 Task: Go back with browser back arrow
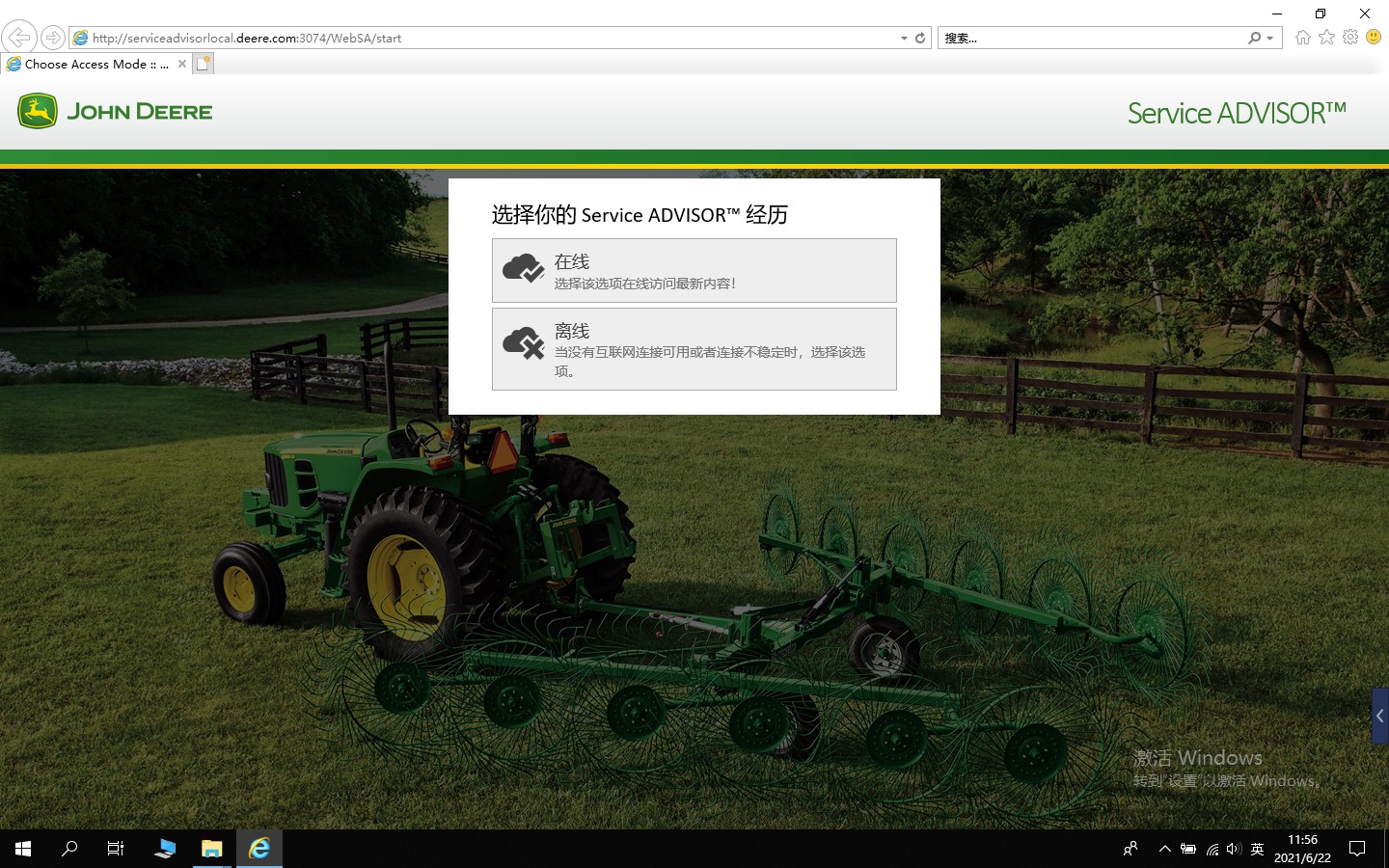pyautogui.click(x=18, y=38)
